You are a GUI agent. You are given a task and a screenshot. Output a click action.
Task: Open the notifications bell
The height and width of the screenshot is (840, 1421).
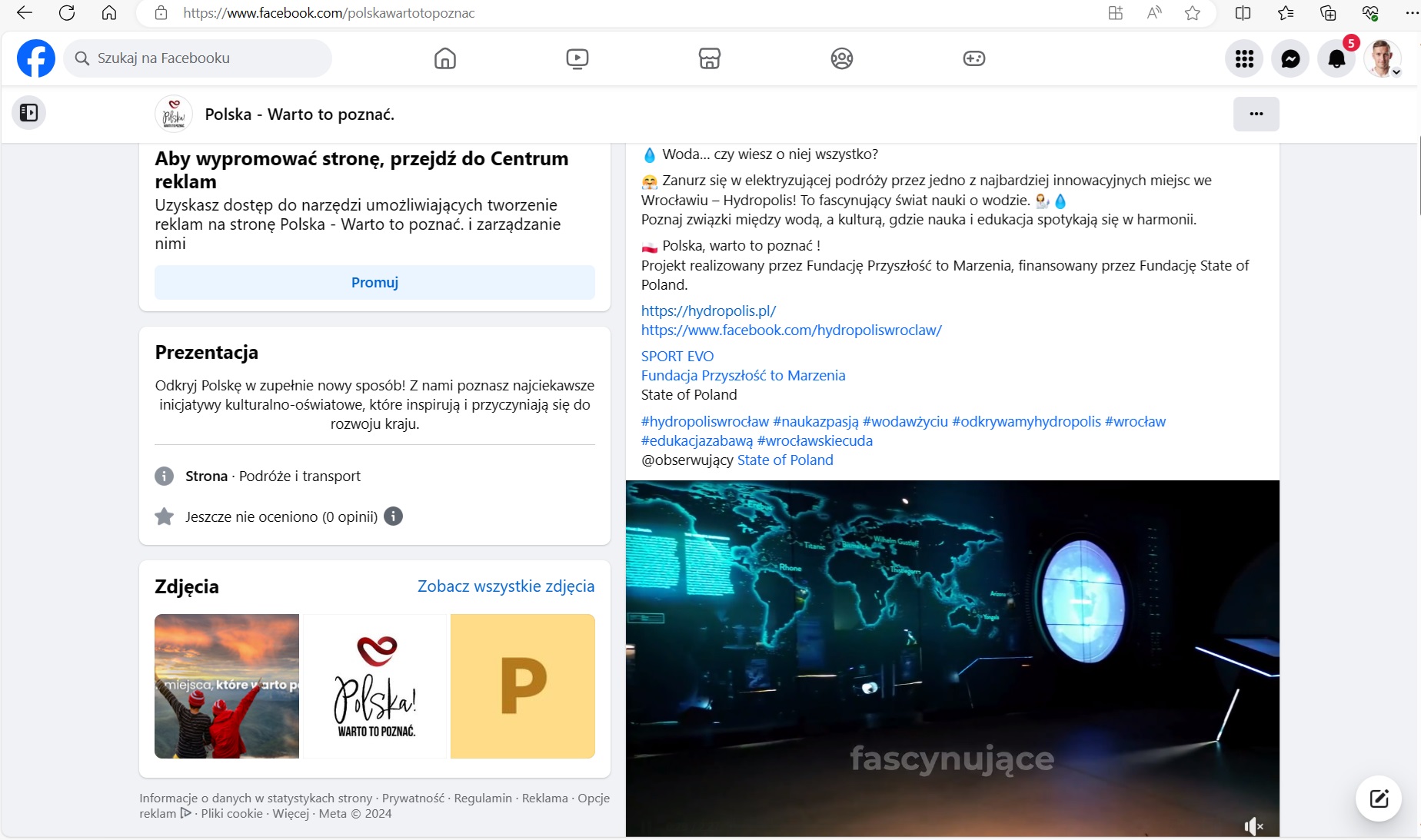(1336, 58)
